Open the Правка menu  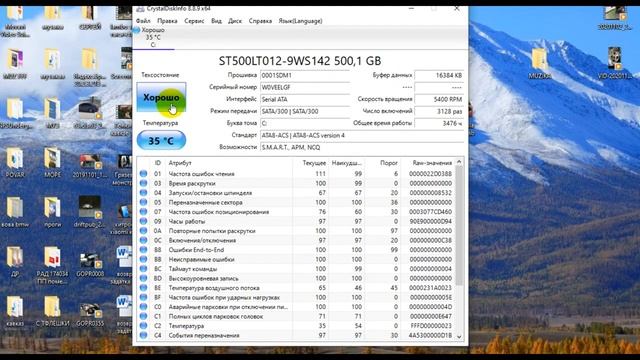tap(167, 21)
